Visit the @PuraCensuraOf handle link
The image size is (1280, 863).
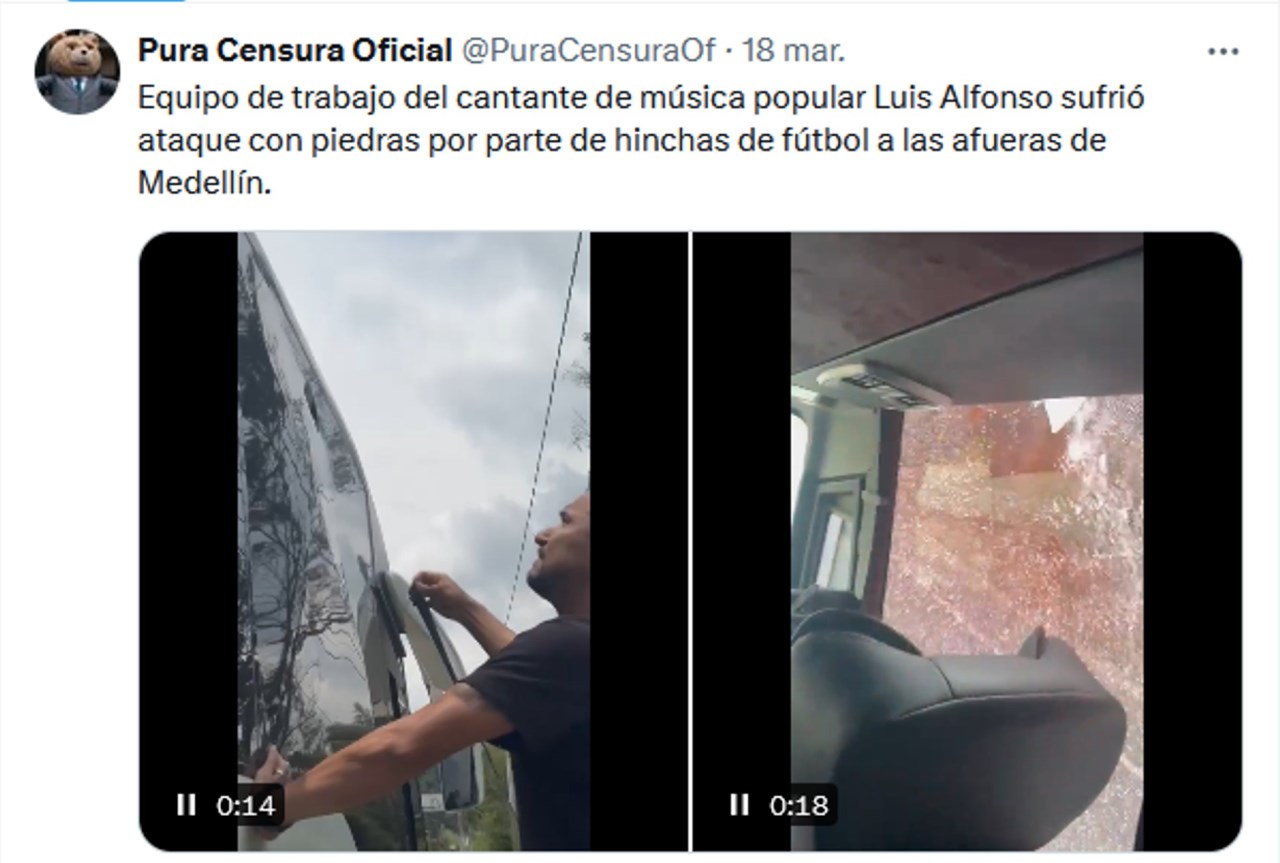click(587, 50)
